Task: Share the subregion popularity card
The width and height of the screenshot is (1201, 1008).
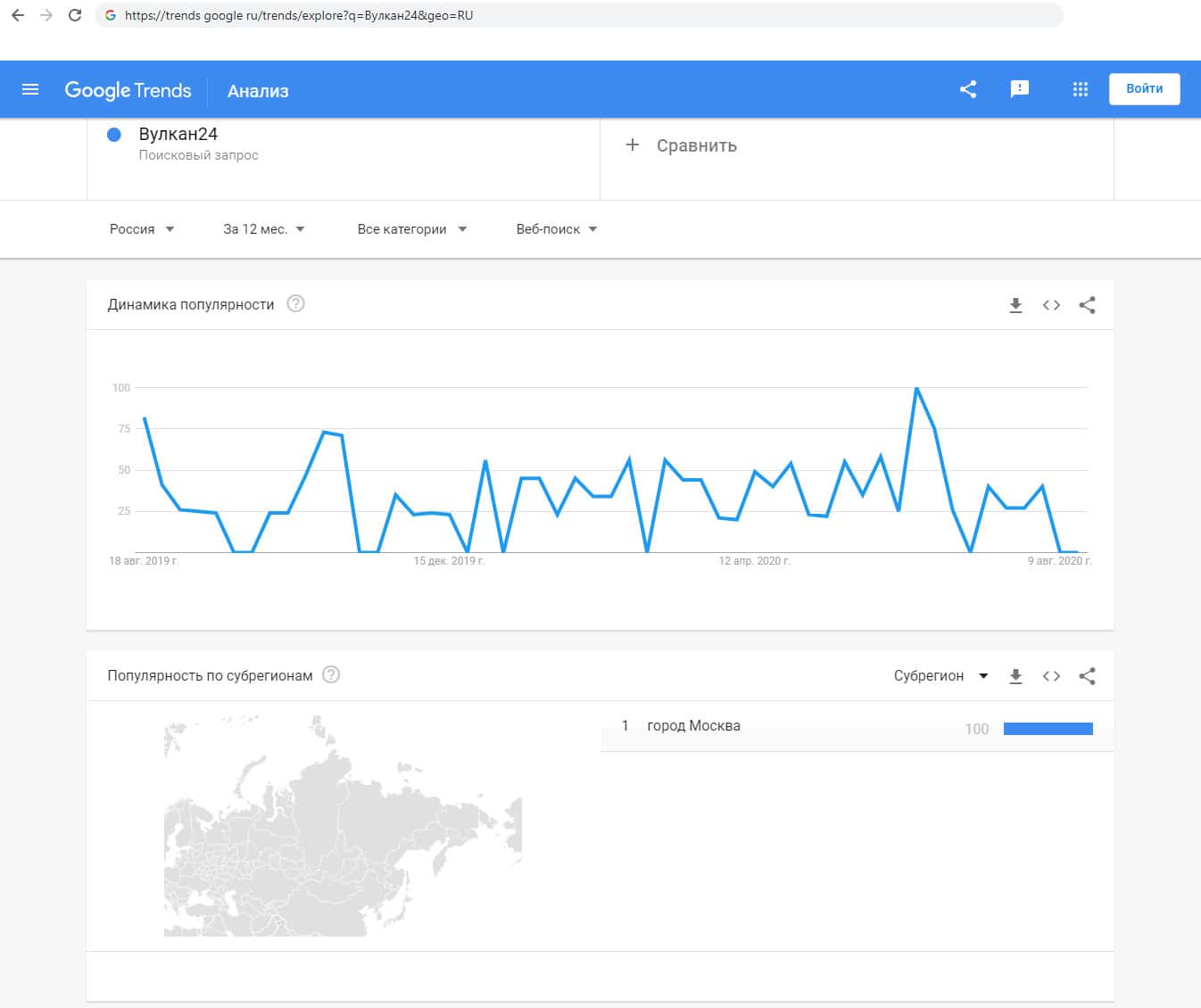Action: 1087,676
